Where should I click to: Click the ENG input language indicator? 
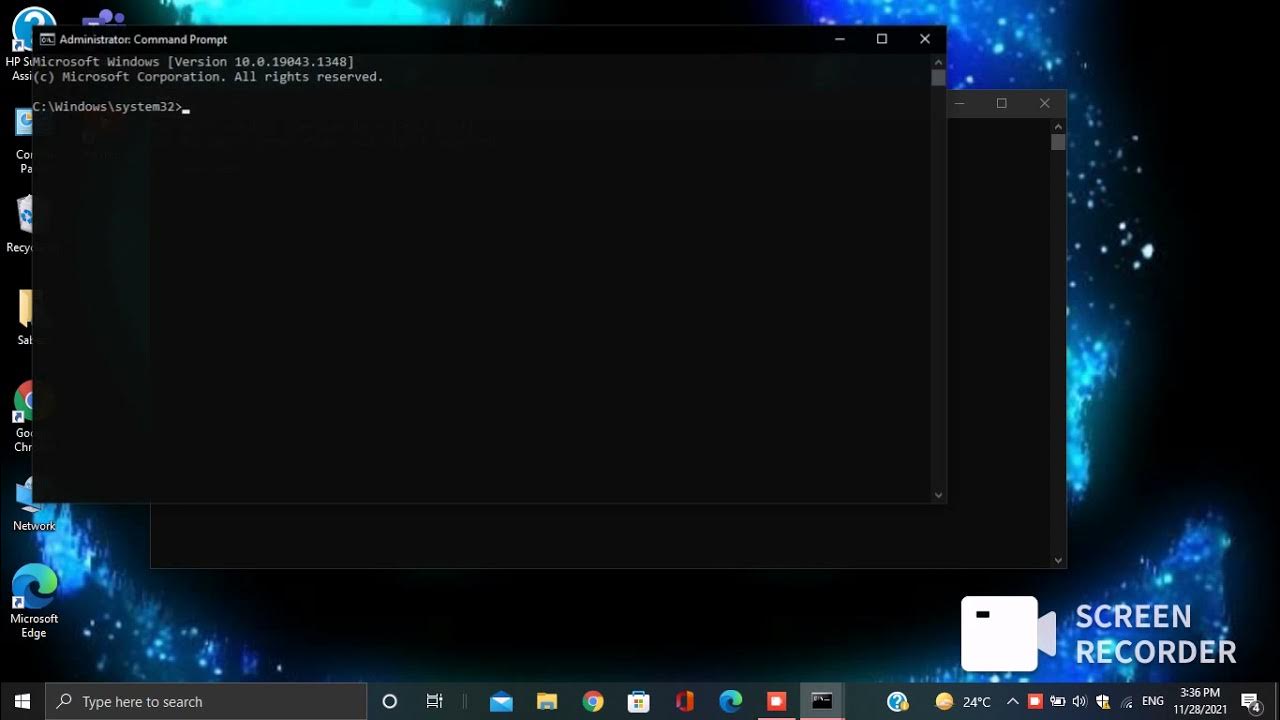coord(1153,702)
